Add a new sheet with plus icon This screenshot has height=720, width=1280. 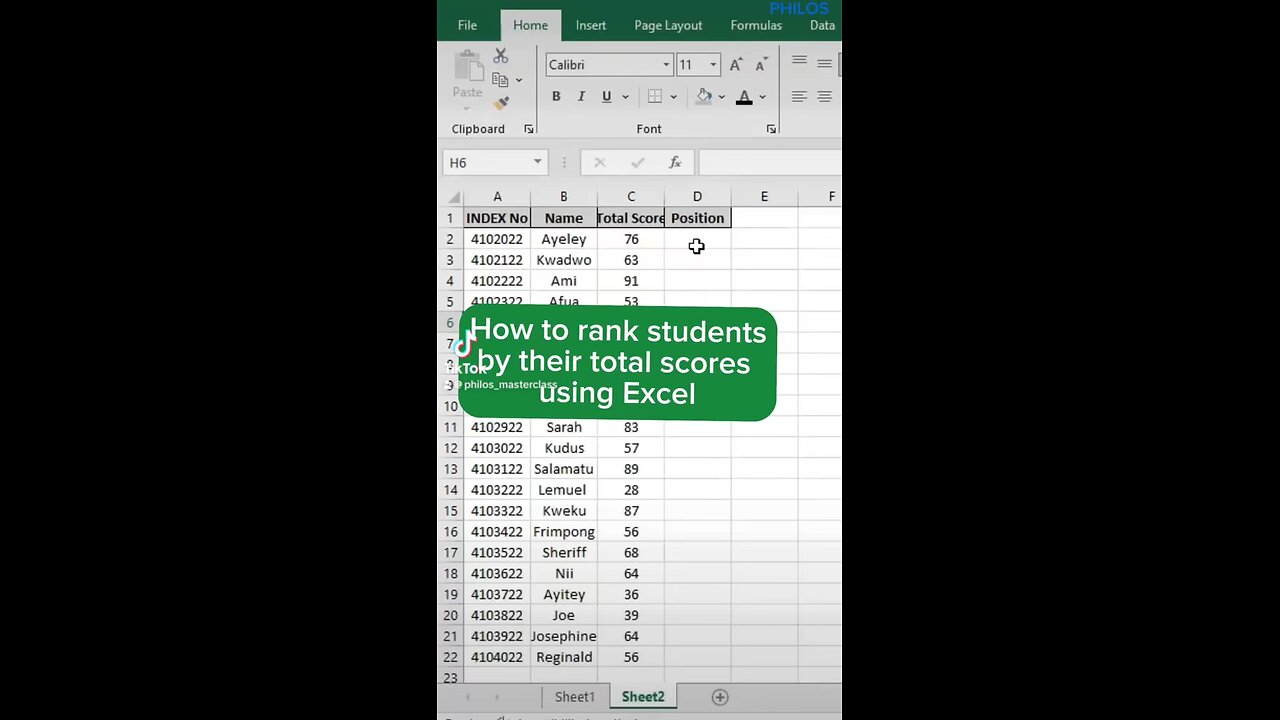coord(720,697)
